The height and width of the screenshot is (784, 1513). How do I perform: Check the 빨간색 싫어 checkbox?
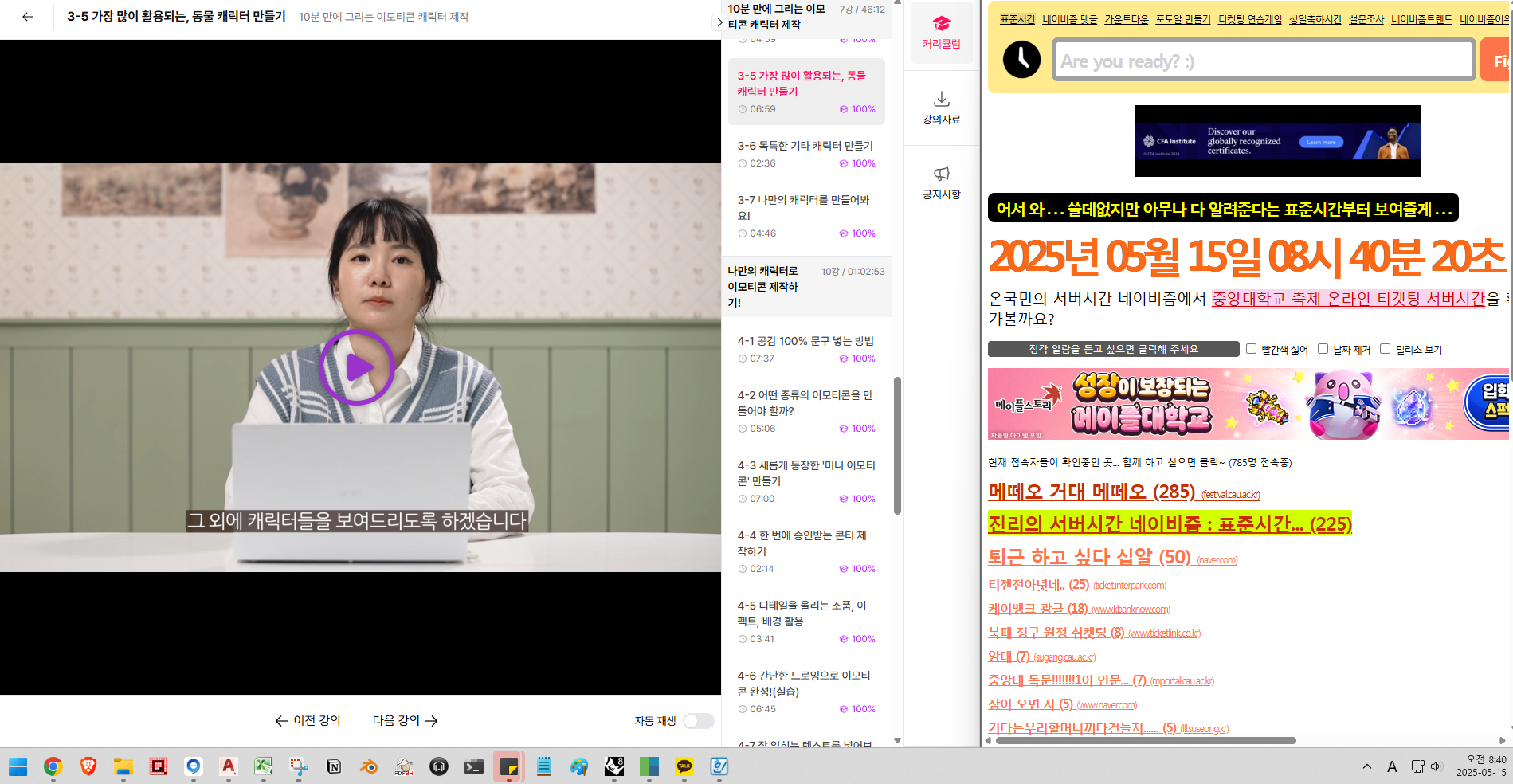(1251, 348)
